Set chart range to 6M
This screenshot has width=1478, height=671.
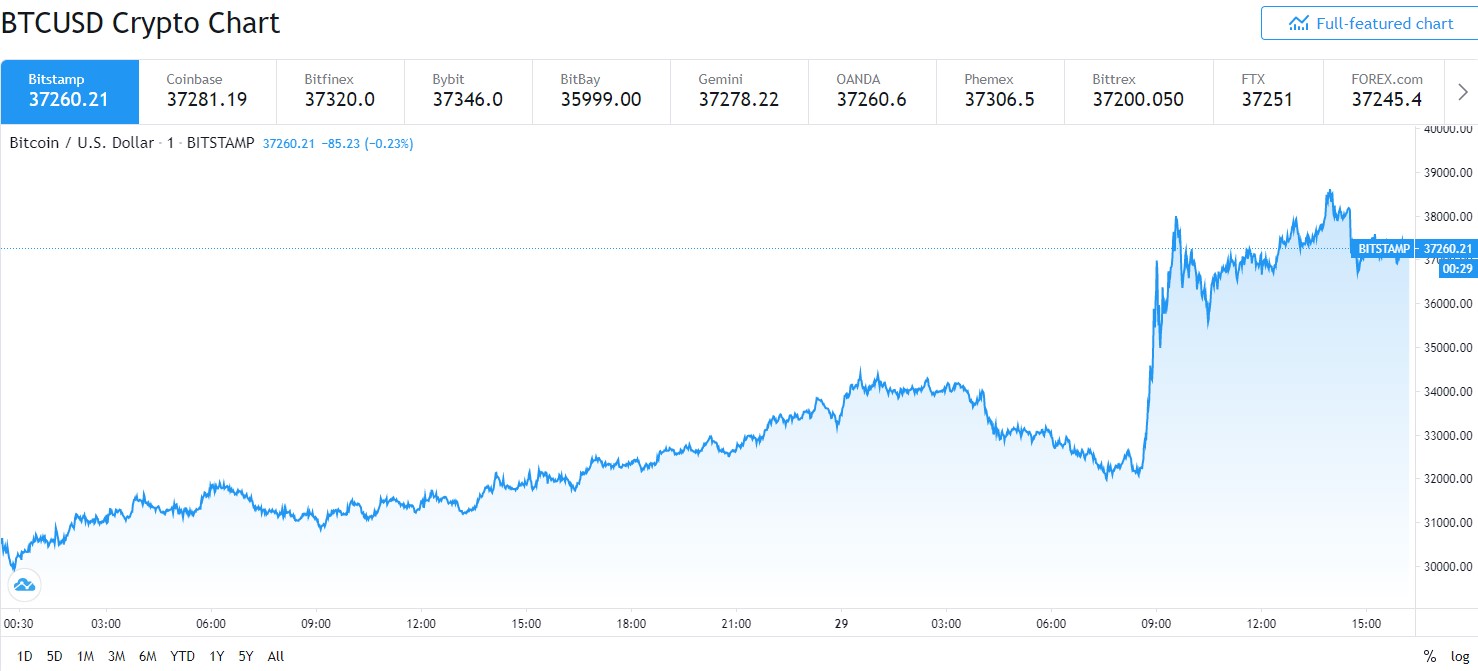click(x=148, y=656)
